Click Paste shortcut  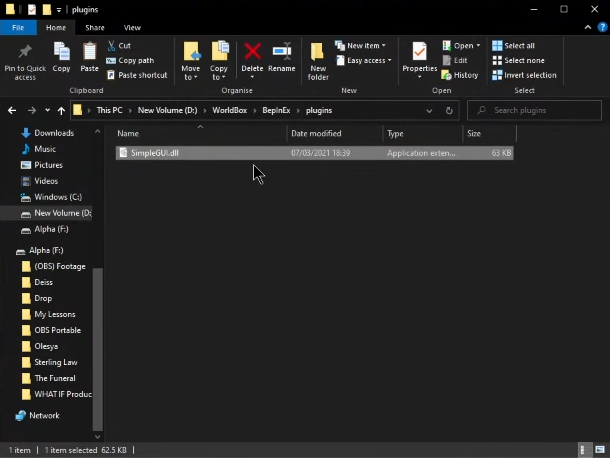point(137,75)
